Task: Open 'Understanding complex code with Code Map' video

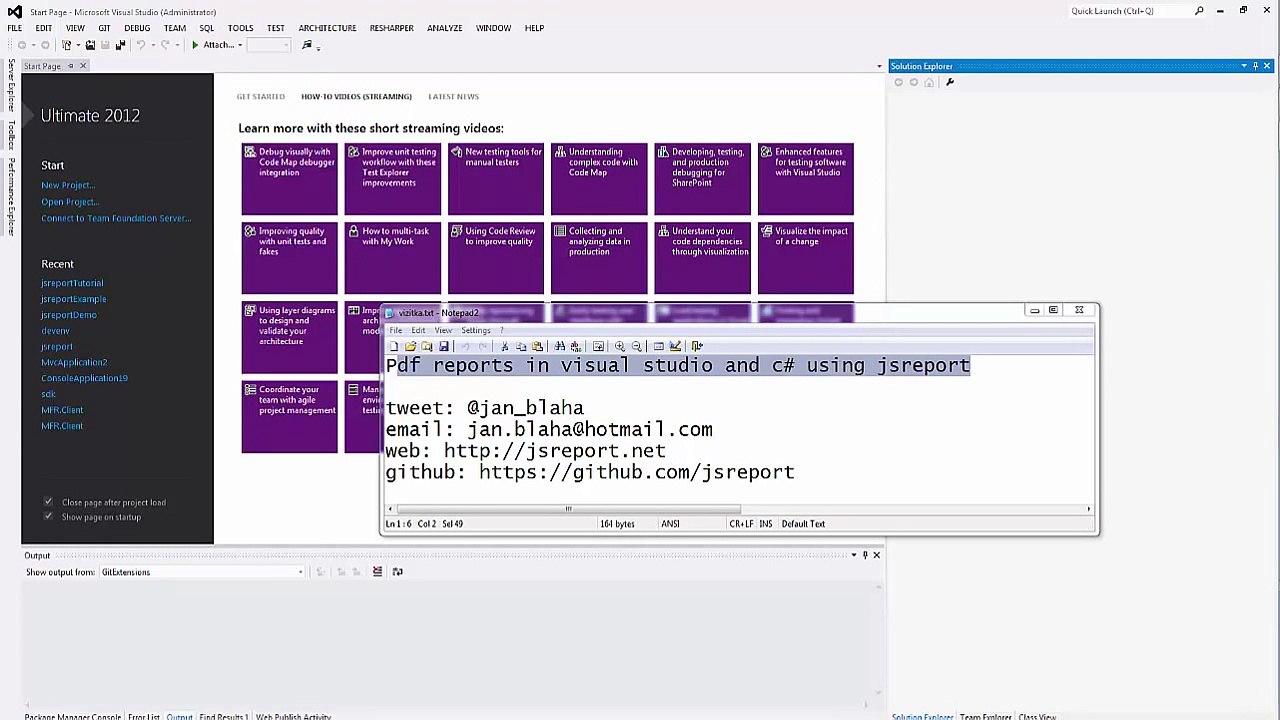Action: [x=599, y=179]
